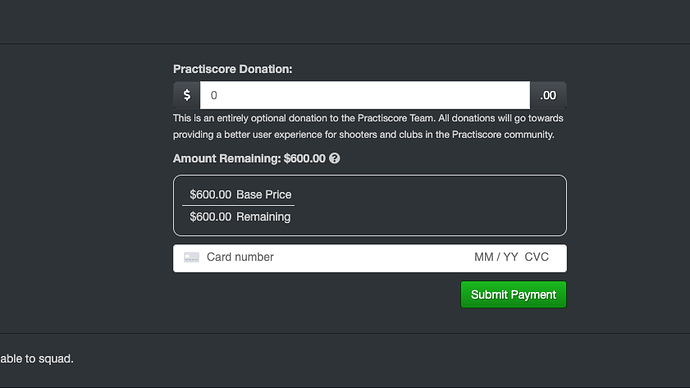This screenshot has width=690, height=388.
Task: Click the 'providing a better user experience' line
Action: pyautogui.click(x=363, y=135)
